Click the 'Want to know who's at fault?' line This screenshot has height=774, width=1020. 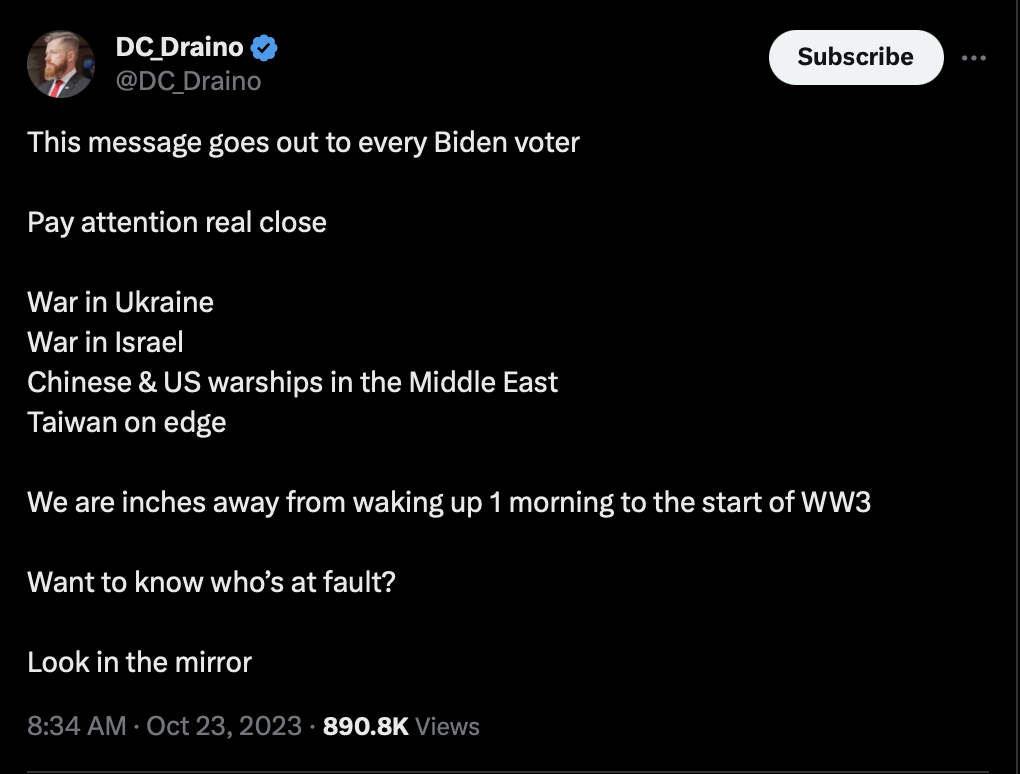pyautogui.click(x=211, y=582)
